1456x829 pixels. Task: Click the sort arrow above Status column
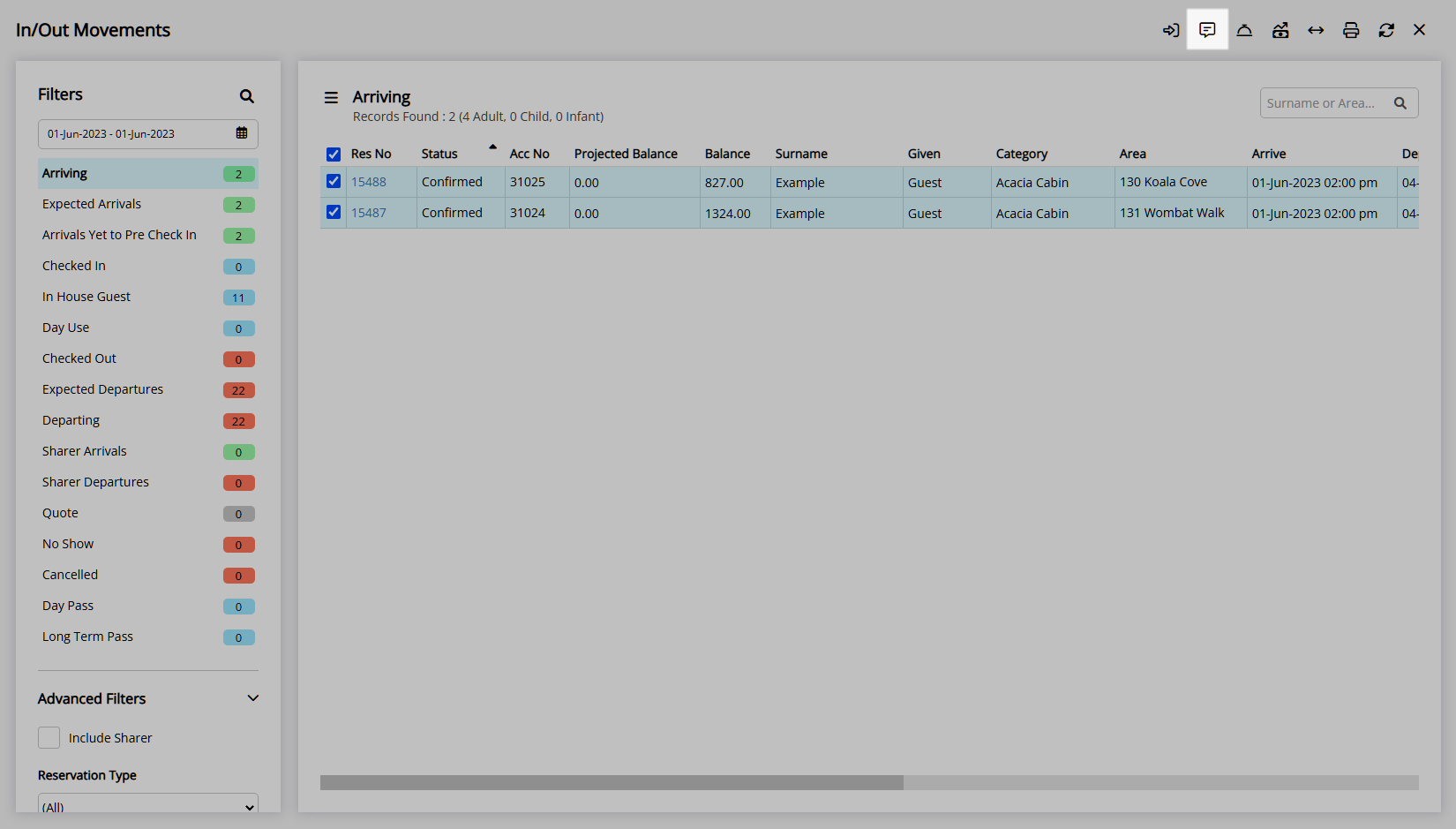pos(492,147)
